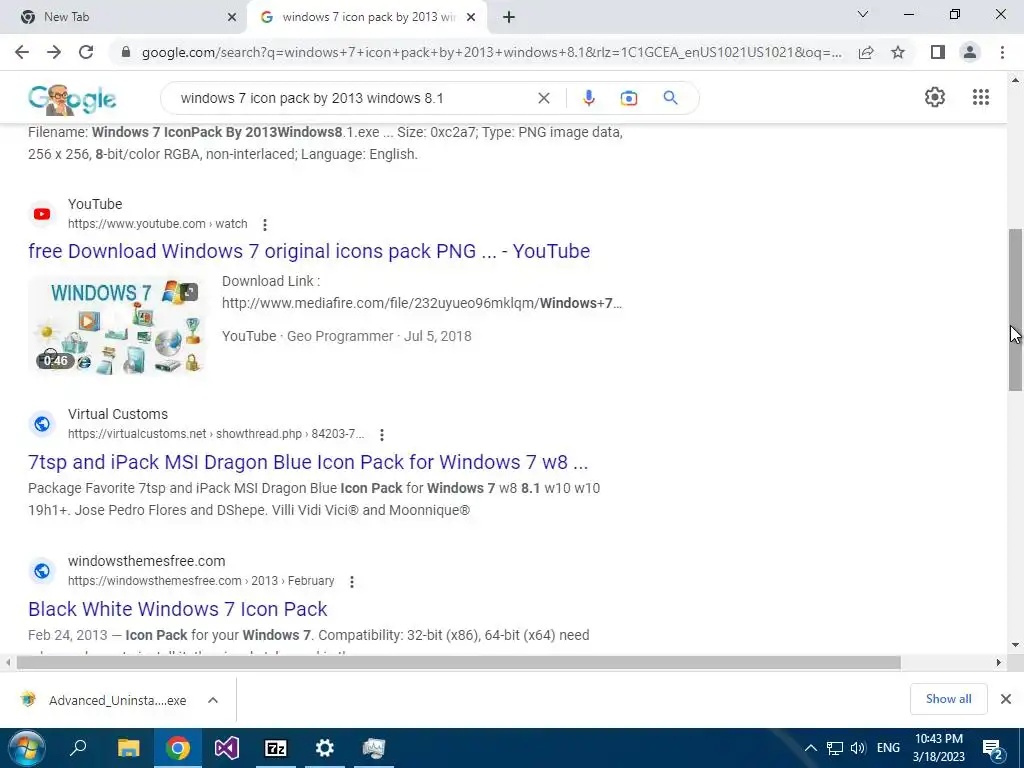
Task: Click the YouTube favicon
Action: pos(42,214)
